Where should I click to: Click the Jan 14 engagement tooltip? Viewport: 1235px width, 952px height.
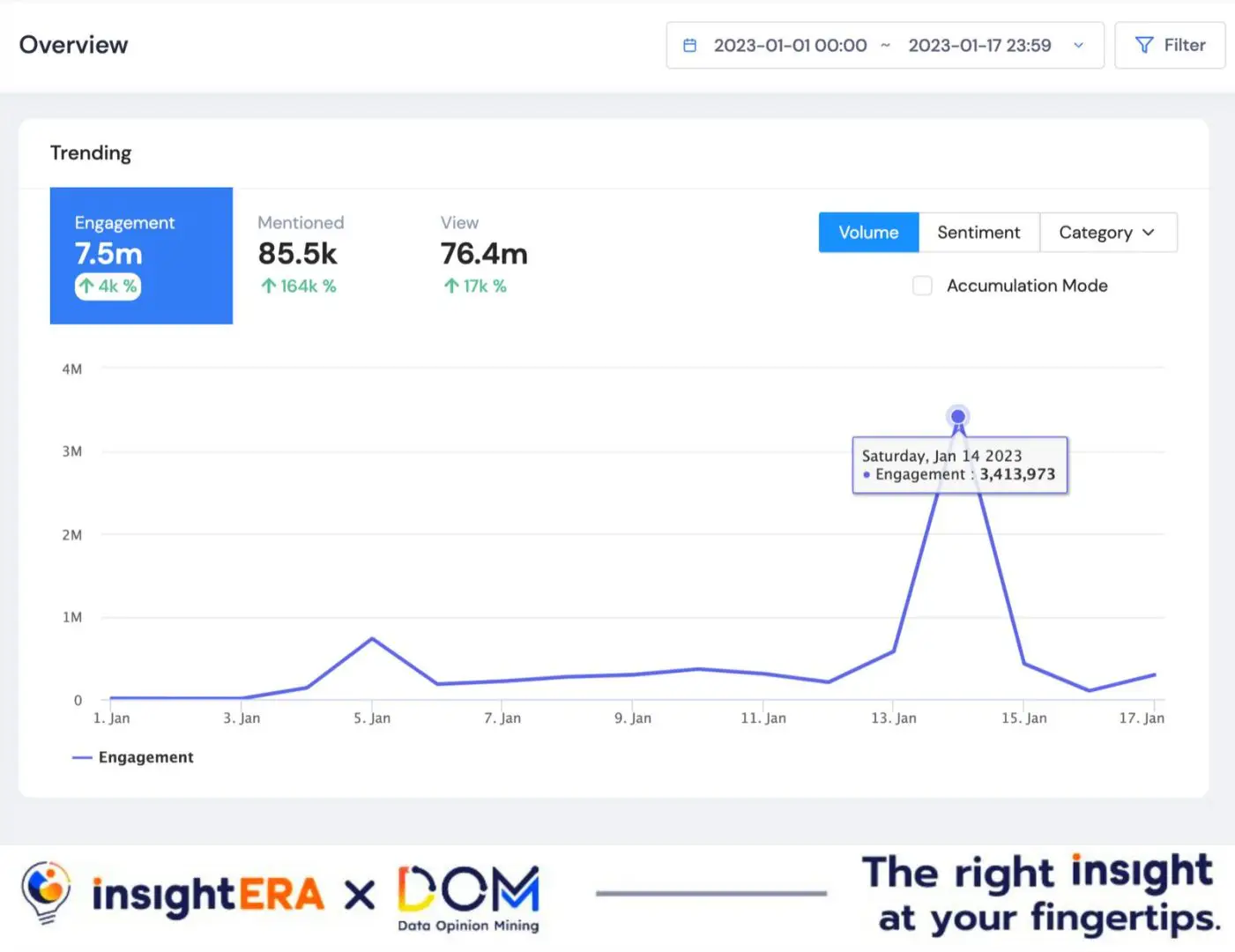pos(959,465)
